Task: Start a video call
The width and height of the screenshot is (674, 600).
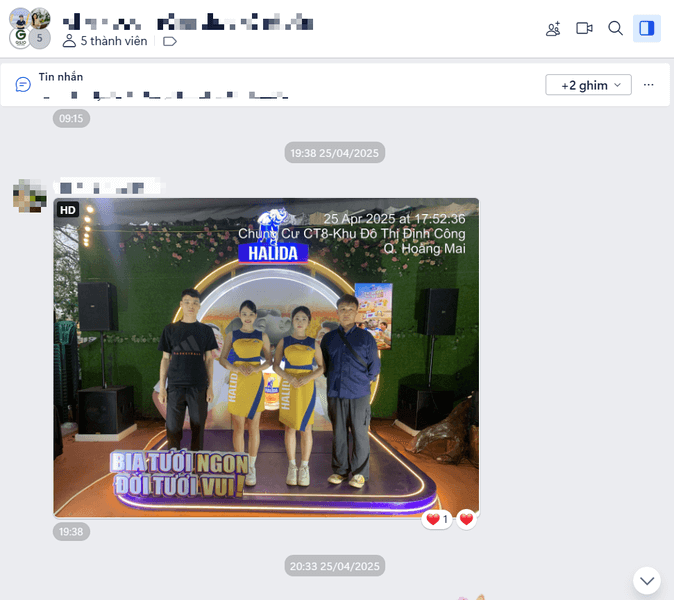Action: pos(584,29)
